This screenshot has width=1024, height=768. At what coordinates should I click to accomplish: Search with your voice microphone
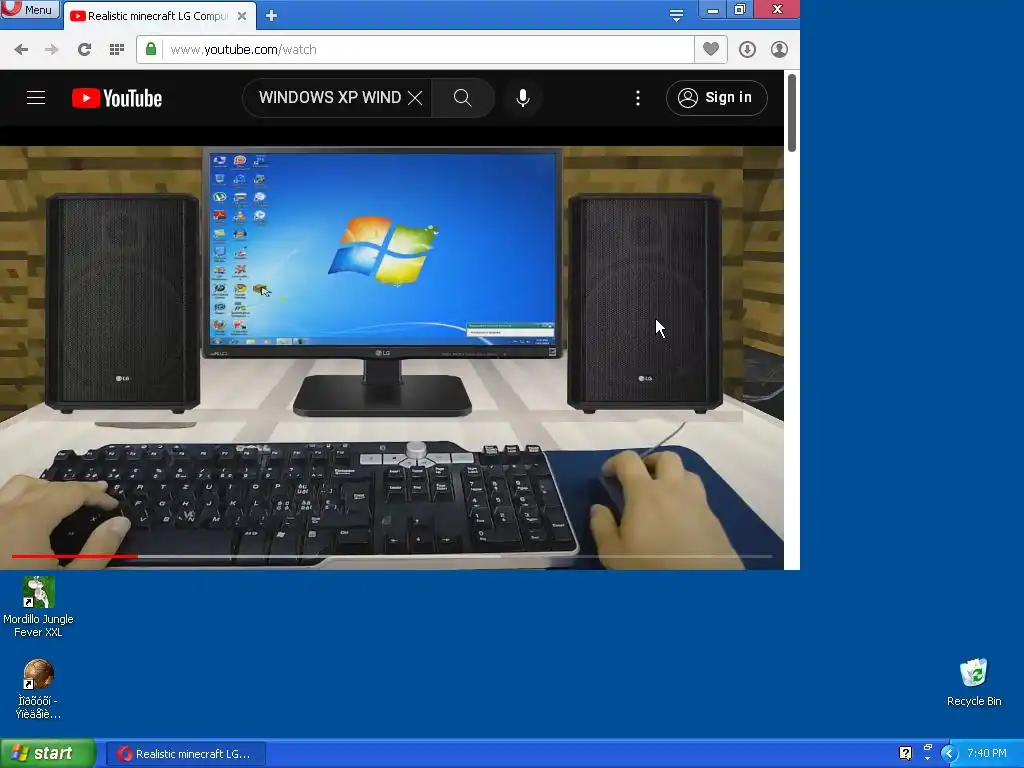[x=522, y=98]
